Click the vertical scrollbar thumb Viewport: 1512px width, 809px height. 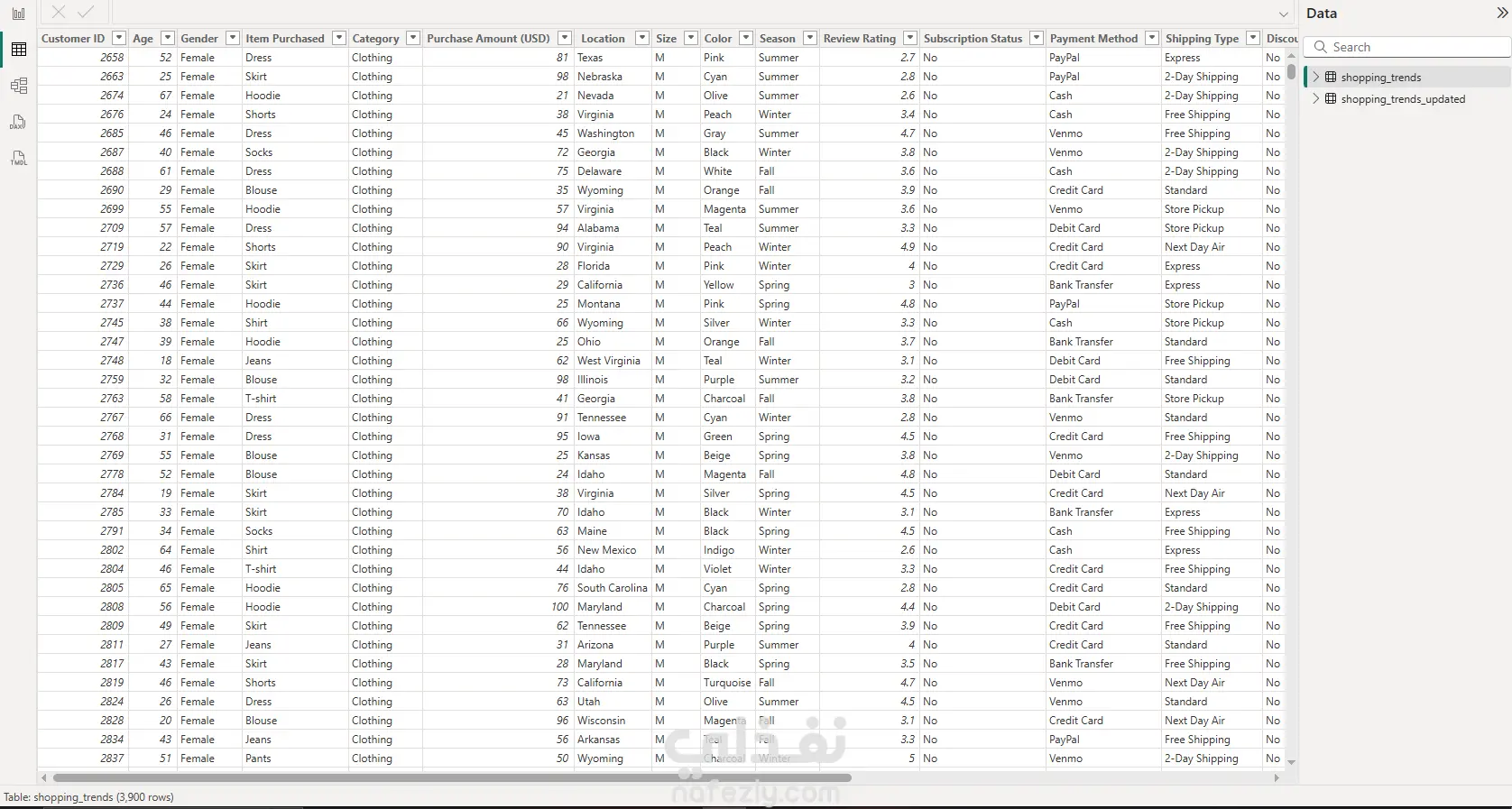point(1291,71)
